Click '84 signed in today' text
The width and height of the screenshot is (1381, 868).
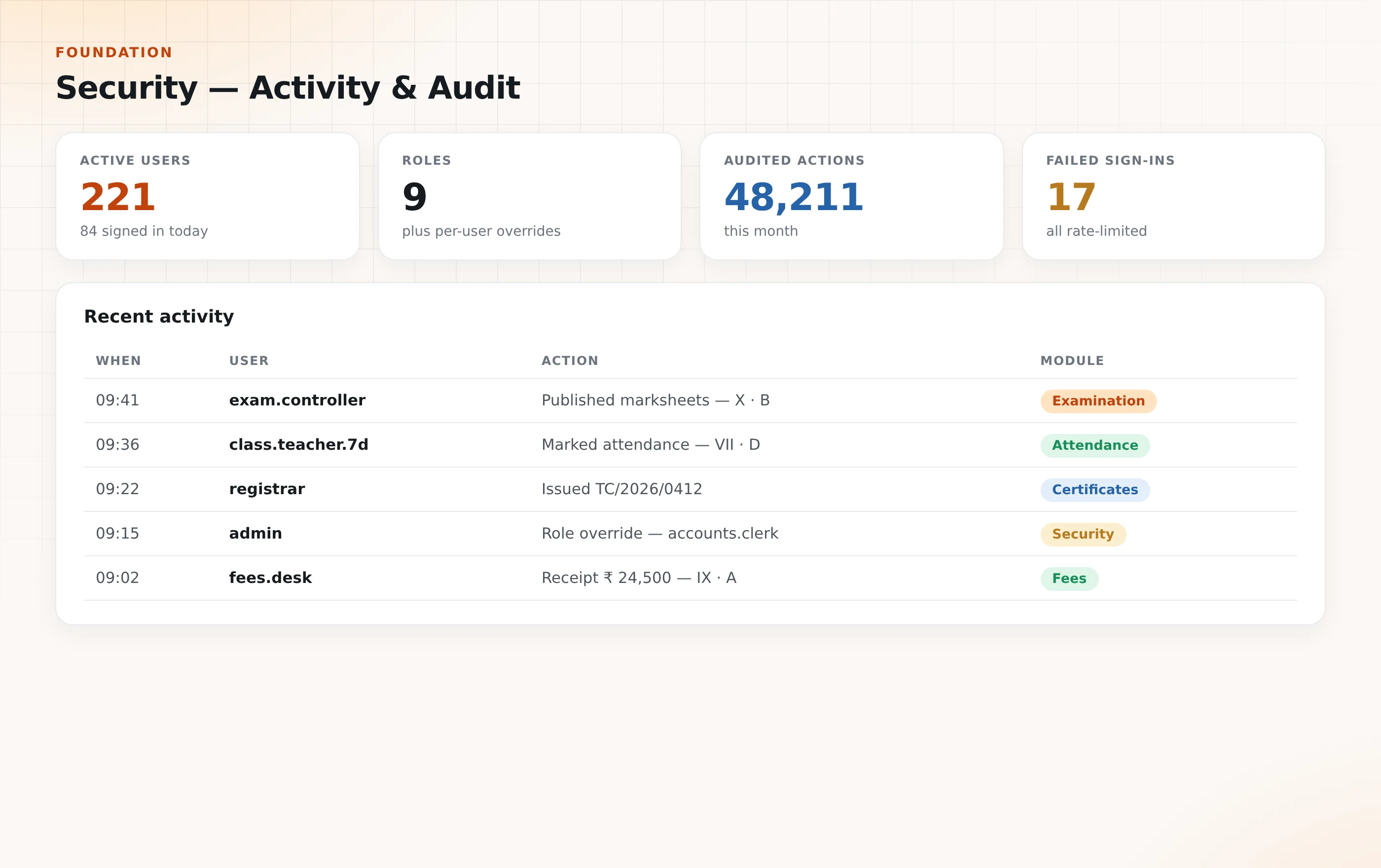click(144, 231)
